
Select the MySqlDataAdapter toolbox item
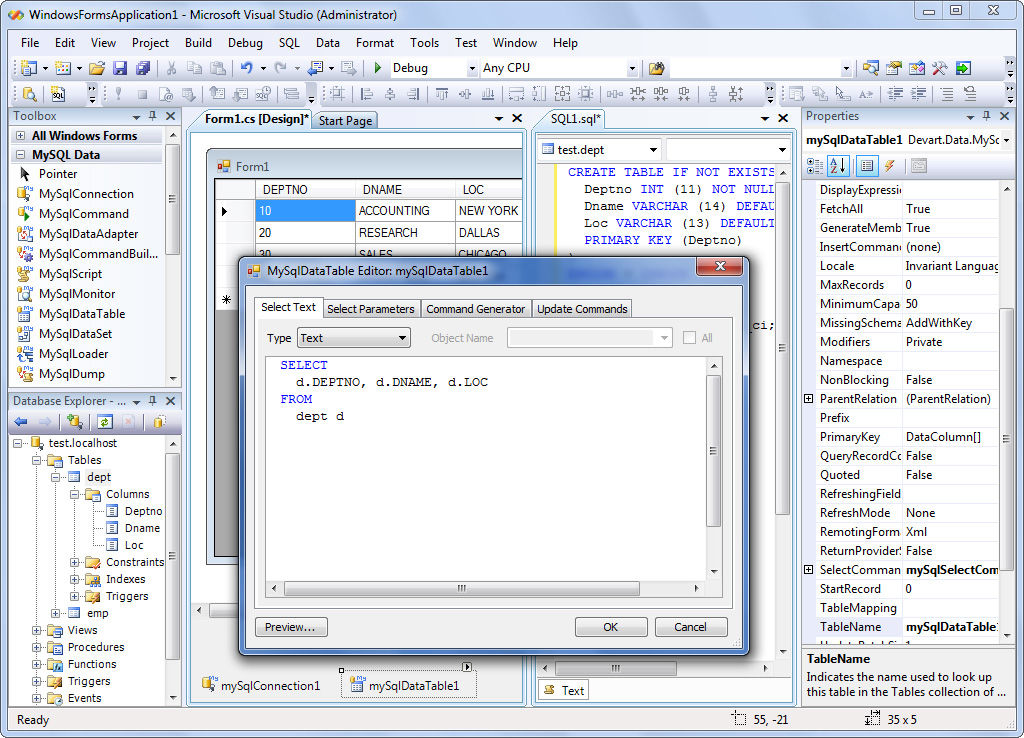(88, 234)
